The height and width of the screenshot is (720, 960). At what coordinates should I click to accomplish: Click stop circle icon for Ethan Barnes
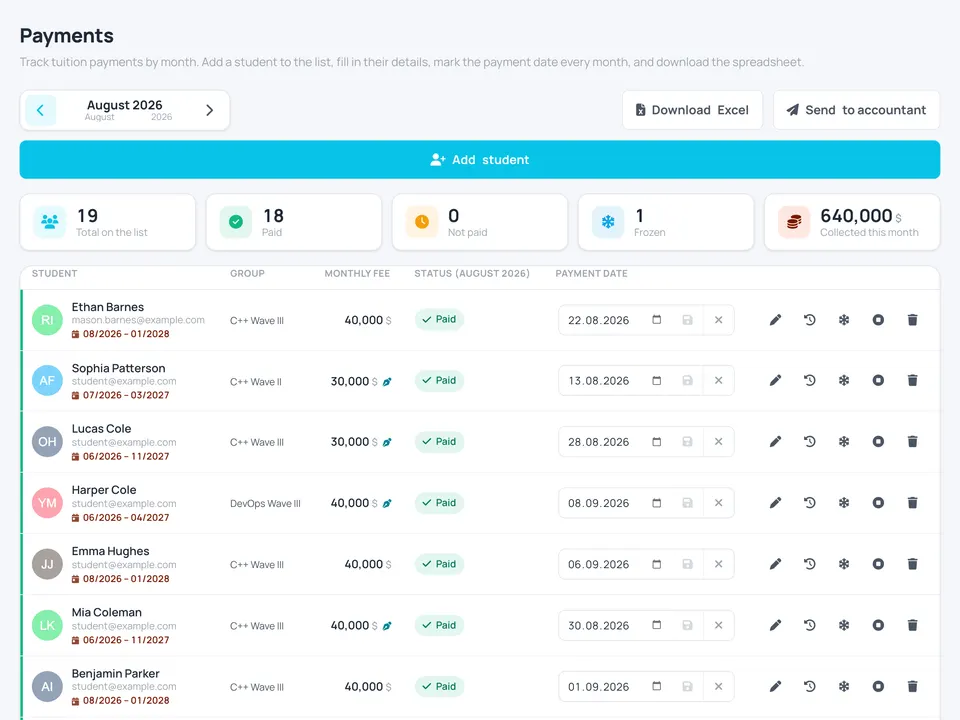[878, 320]
